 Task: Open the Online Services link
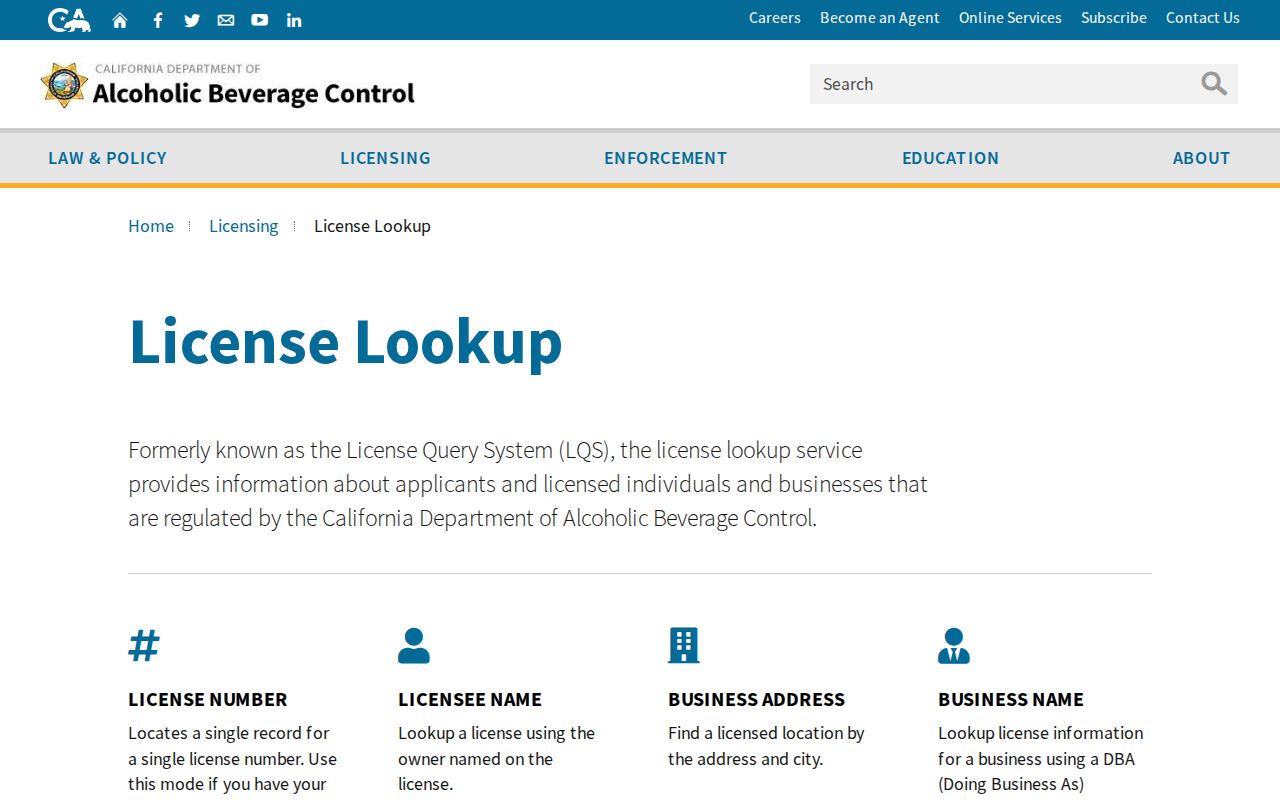click(1010, 18)
